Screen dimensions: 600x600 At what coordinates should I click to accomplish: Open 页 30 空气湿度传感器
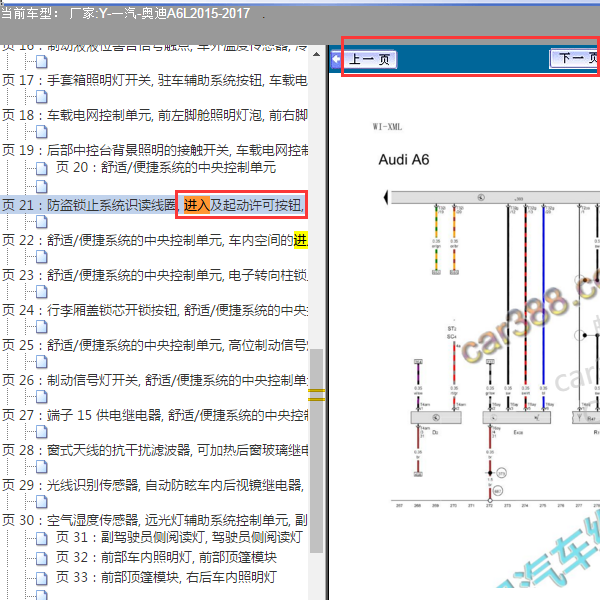click(155, 520)
